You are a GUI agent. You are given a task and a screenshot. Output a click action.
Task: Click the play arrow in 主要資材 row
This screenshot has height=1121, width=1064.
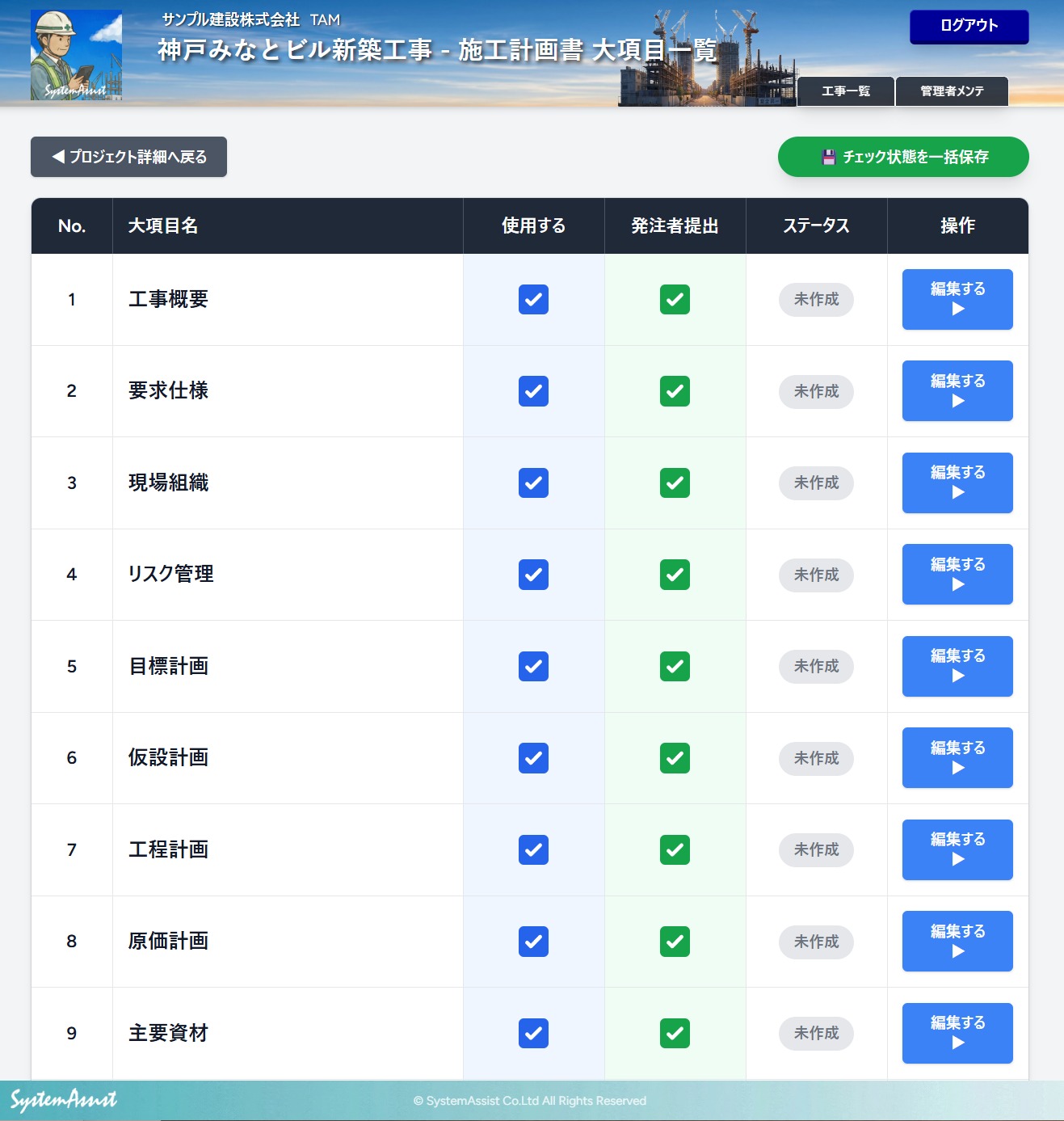coord(957,1043)
